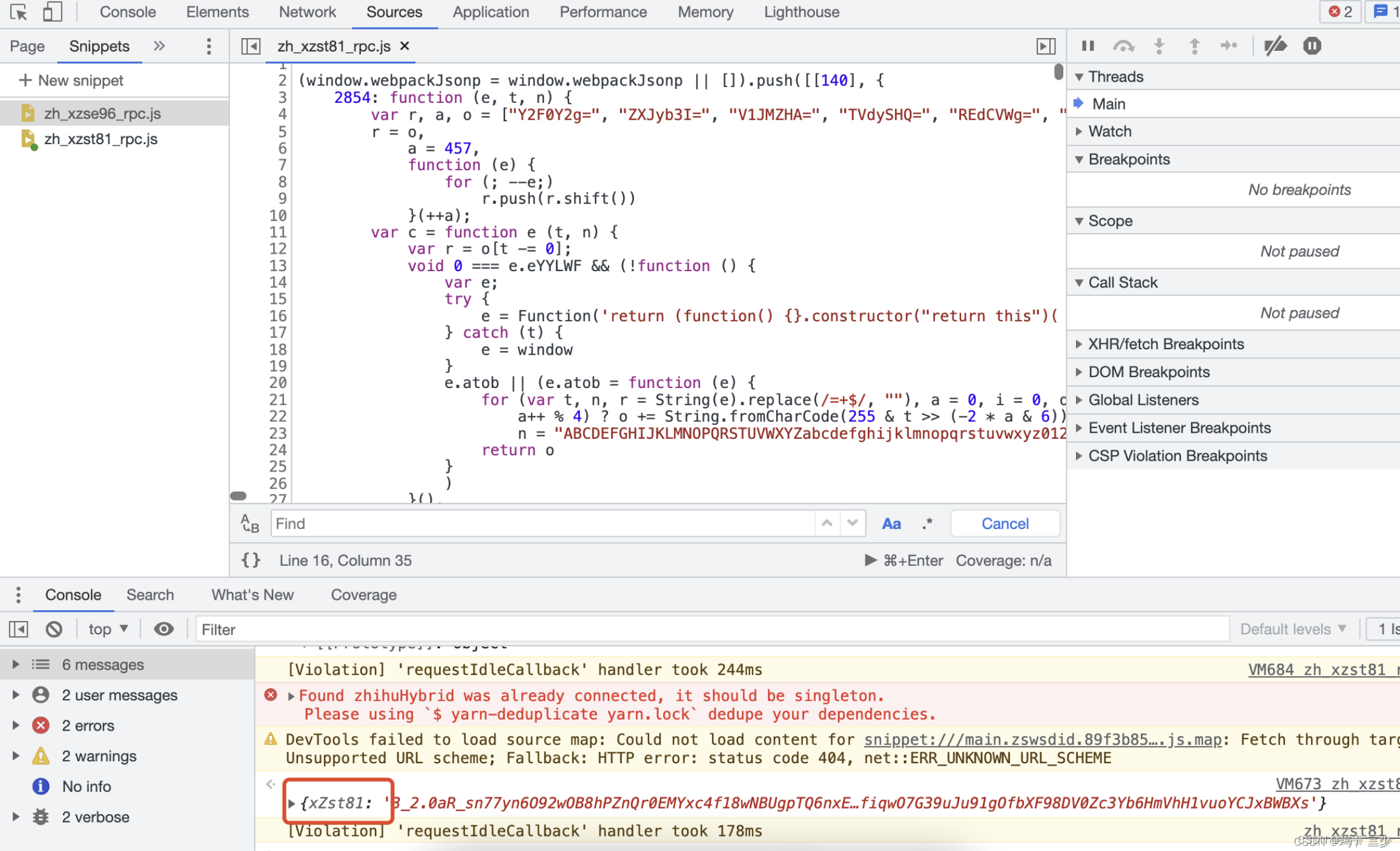This screenshot has height=851, width=1400.
Task: Toggle regex mode in the Find bar
Action: point(927,523)
